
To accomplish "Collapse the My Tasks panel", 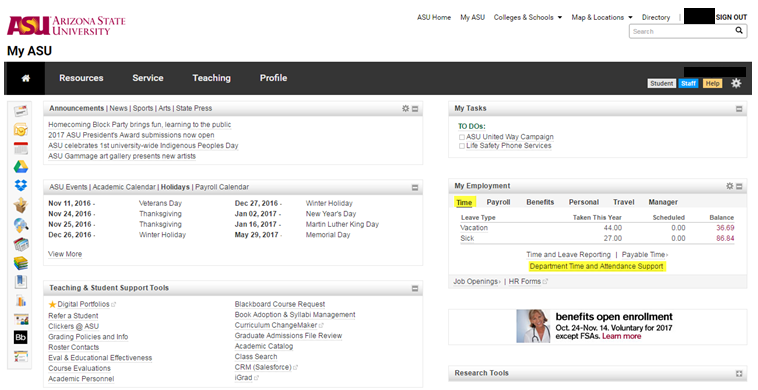I will coord(739,109).
